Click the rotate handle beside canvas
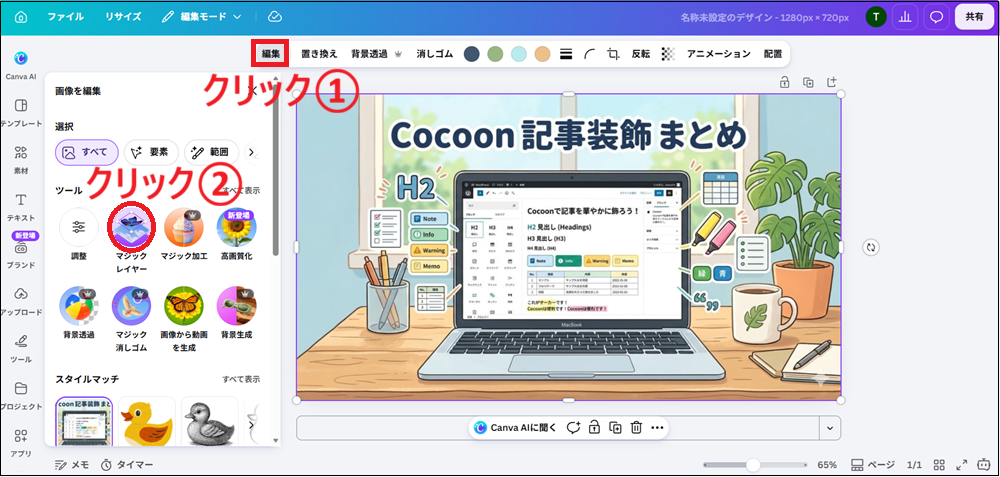 [872, 247]
